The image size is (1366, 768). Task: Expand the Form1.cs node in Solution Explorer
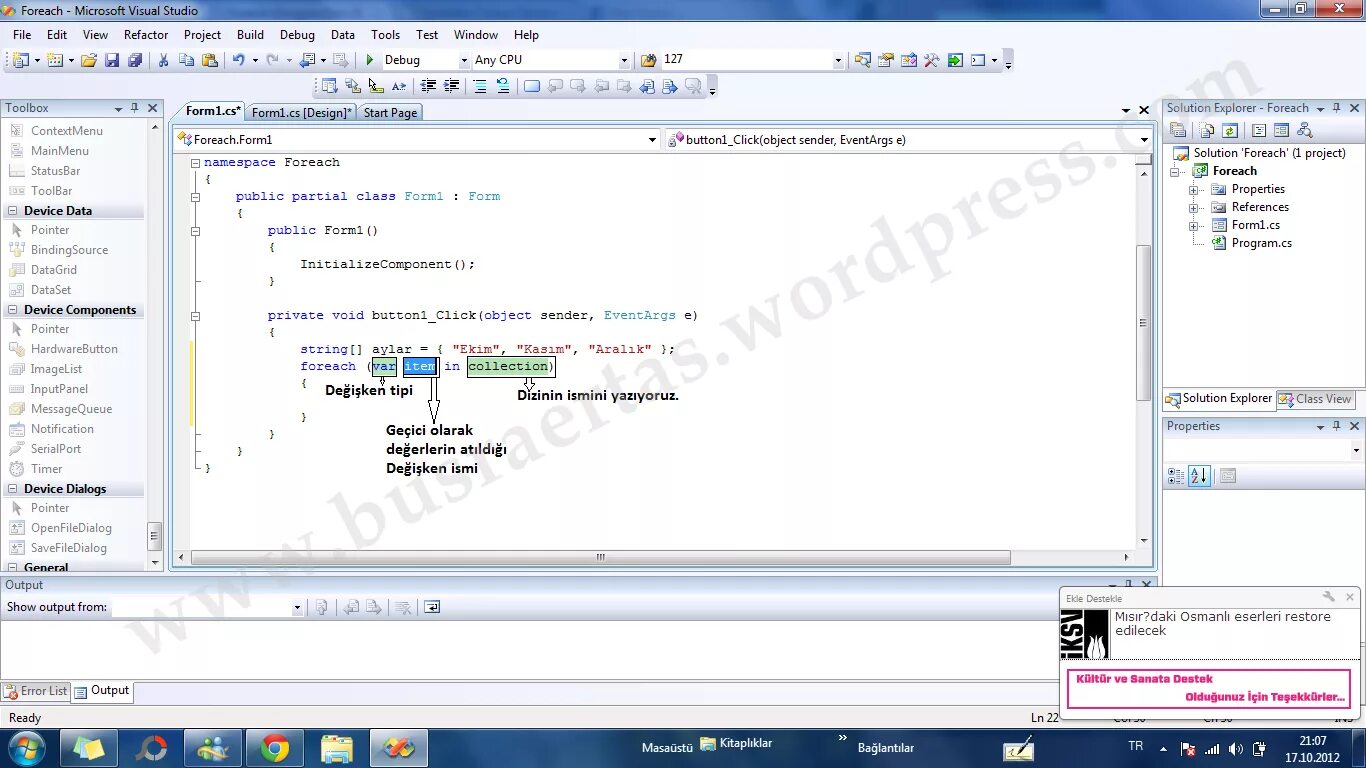1193,225
